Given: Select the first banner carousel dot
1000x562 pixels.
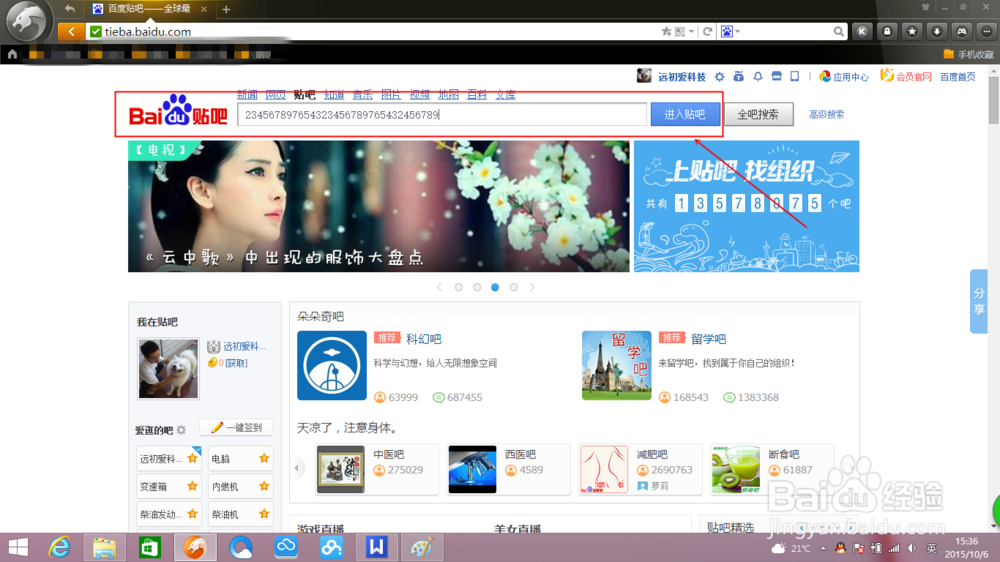Looking at the screenshot, I should (x=459, y=287).
